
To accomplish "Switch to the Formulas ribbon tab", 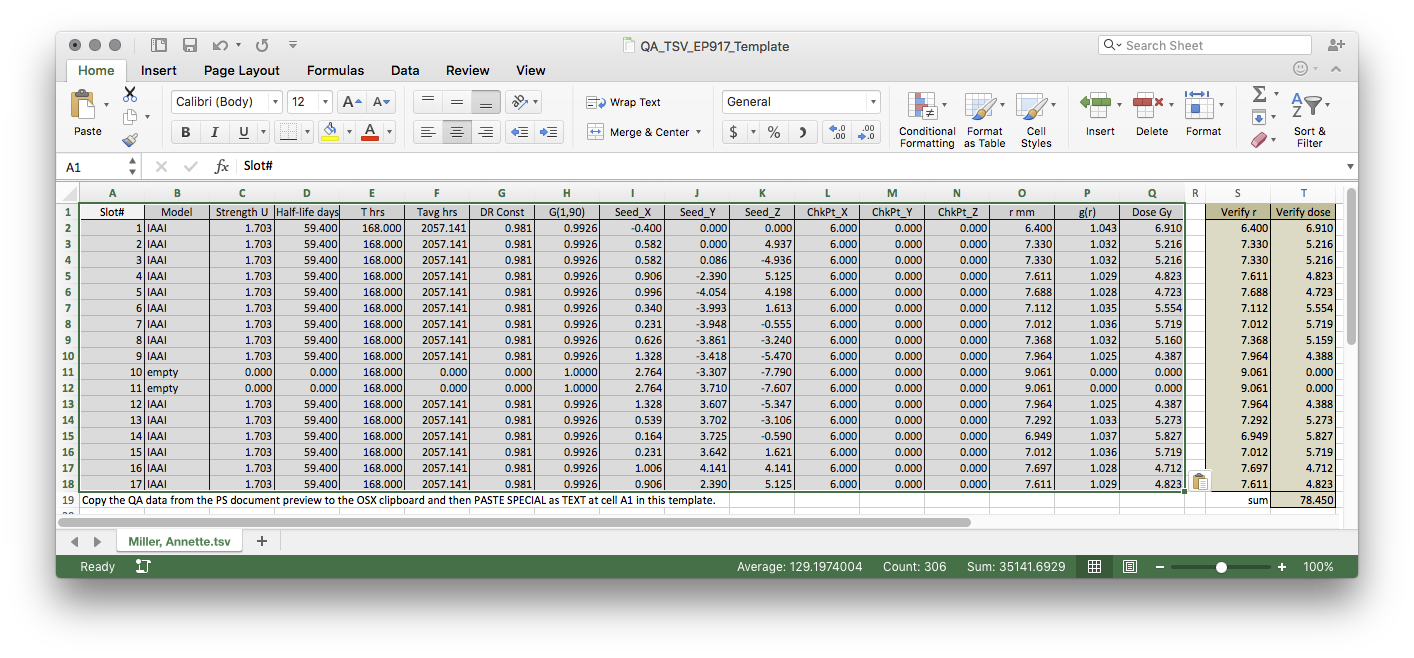I will pos(335,70).
